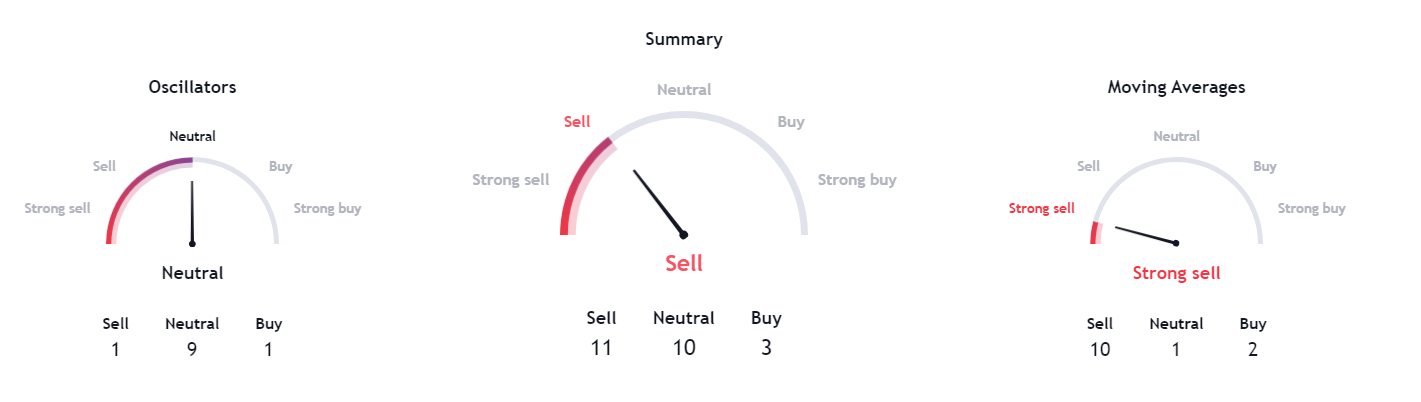Click the Summary Neutral count of 10

(684, 348)
